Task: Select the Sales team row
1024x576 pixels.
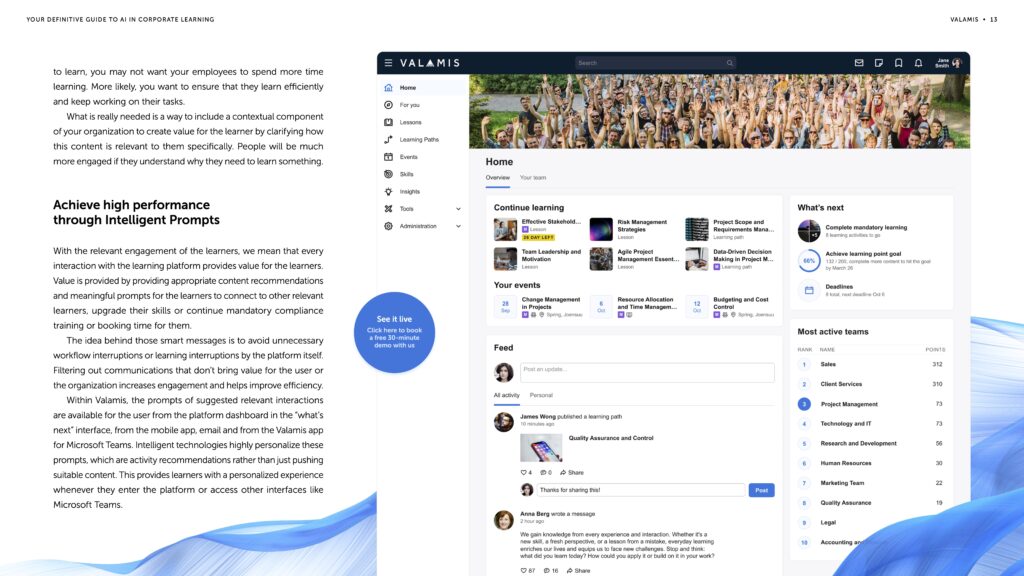Action: pyautogui.click(x=871, y=364)
